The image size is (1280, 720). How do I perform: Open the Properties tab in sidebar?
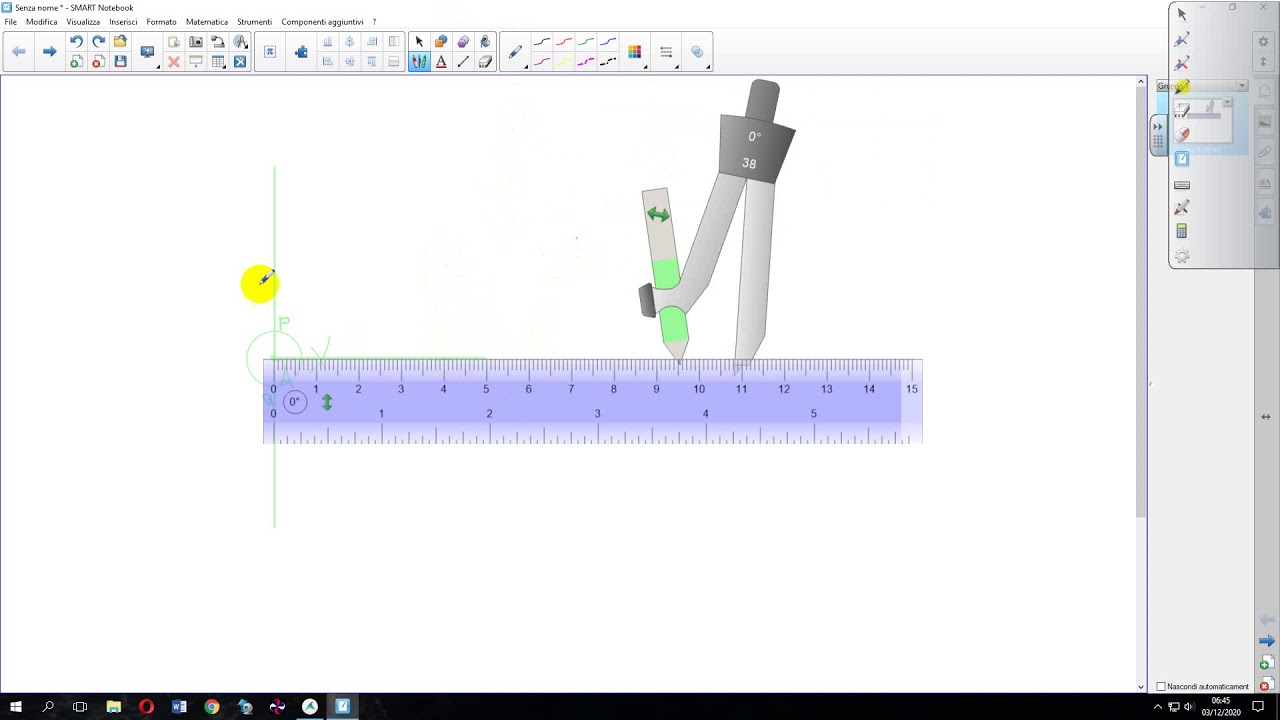pos(1265,182)
